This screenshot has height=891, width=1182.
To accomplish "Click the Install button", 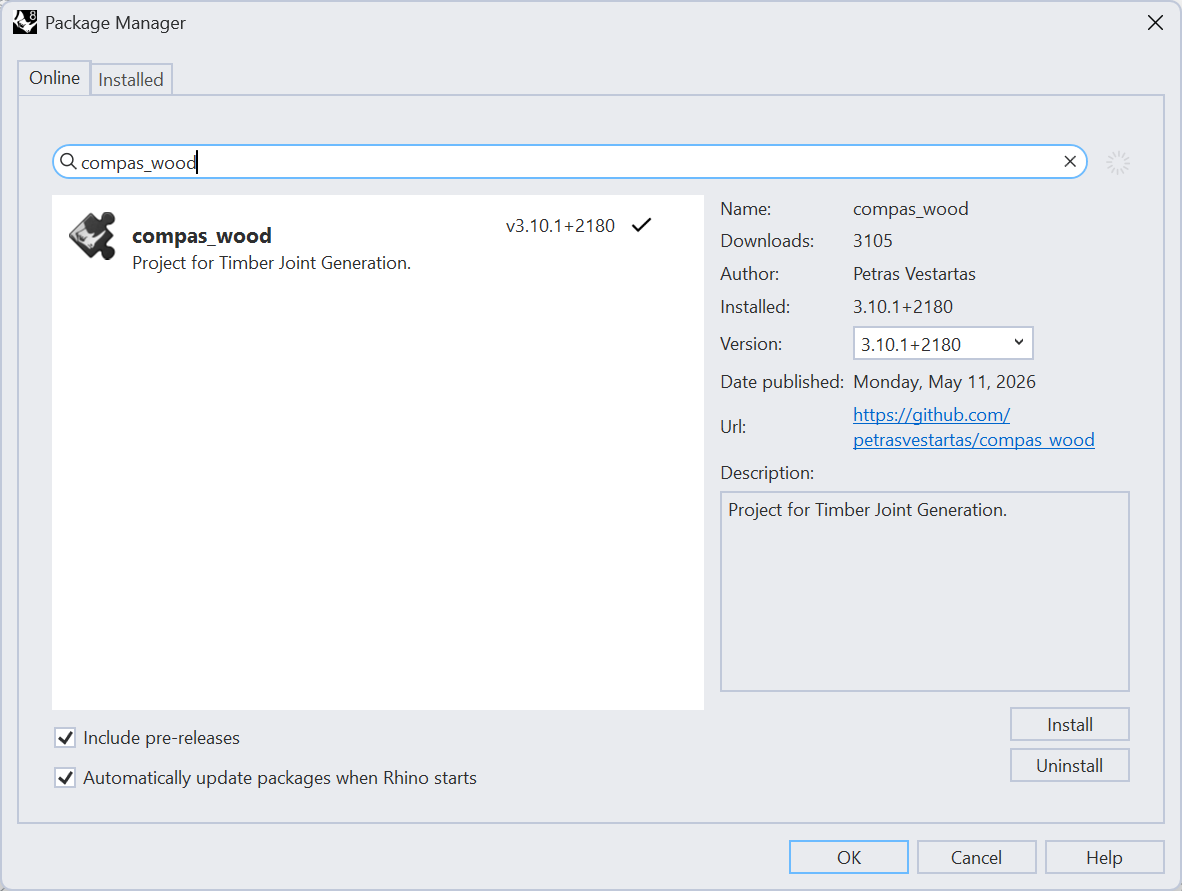I will pyautogui.click(x=1069, y=724).
